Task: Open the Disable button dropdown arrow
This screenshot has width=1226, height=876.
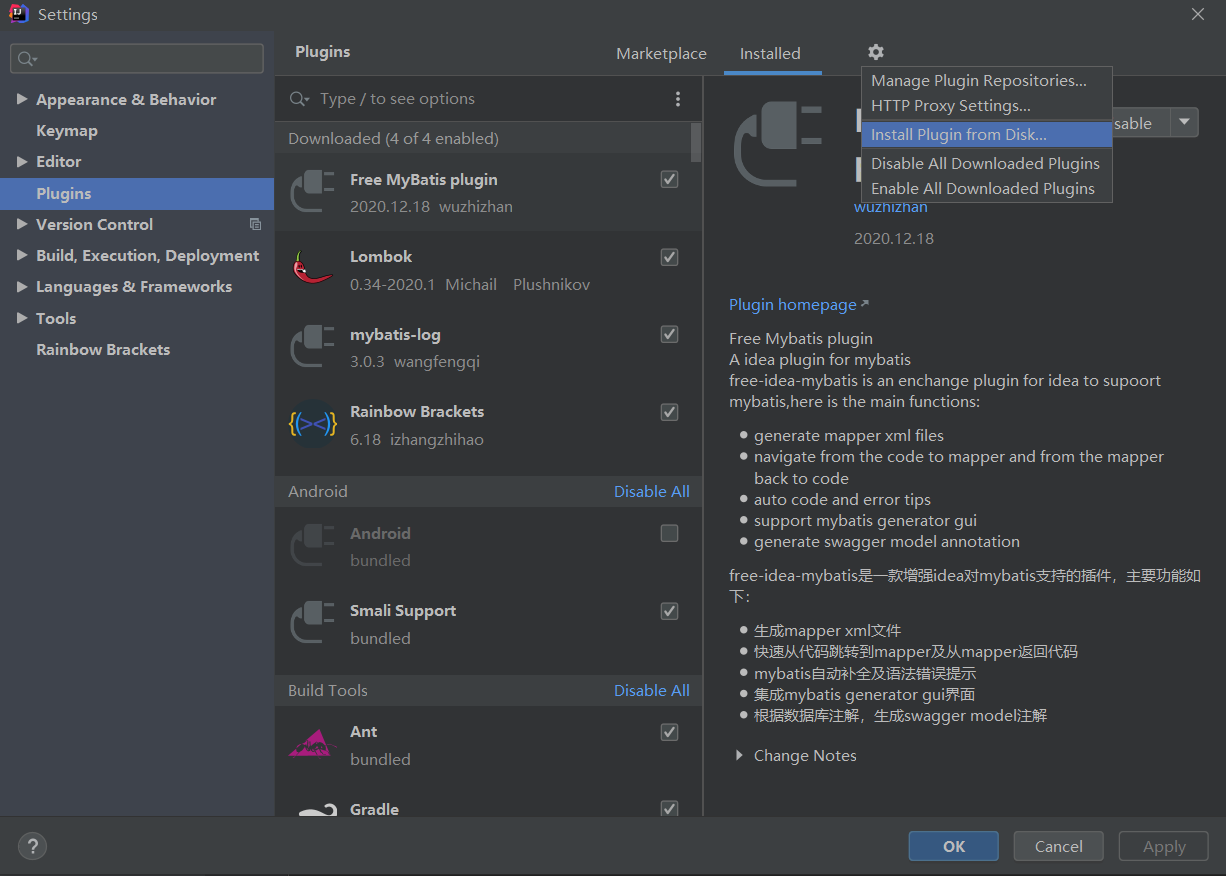Action: [x=1185, y=123]
